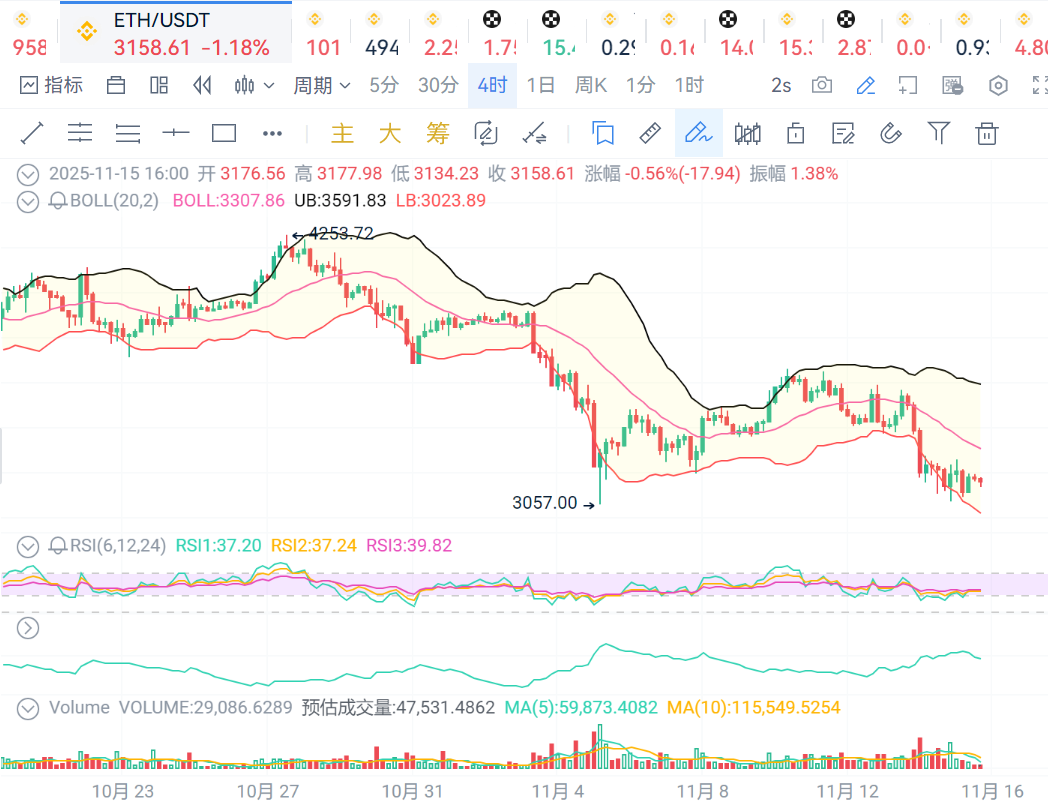Click the paperclip attachment icon
The image size is (1048, 807).
pos(890,133)
